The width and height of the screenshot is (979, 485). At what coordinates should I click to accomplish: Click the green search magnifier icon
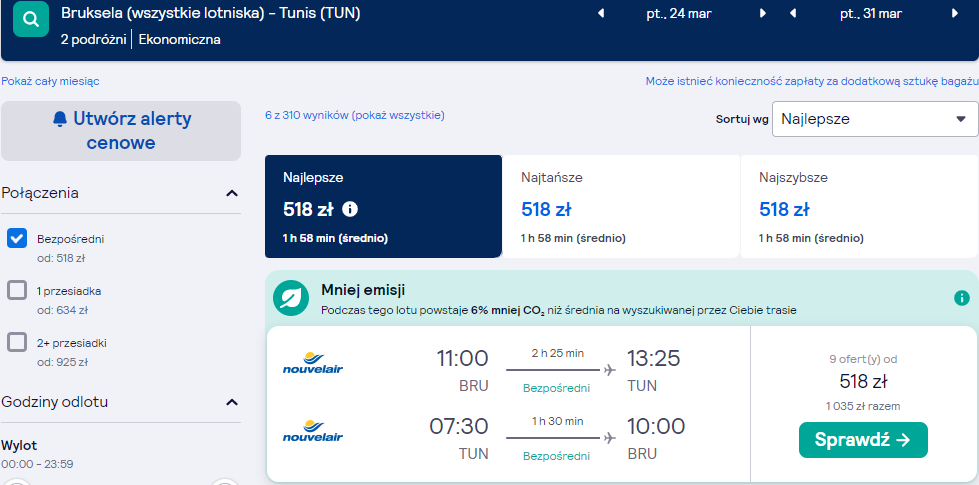pyautogui.click(x=31, y=19)
